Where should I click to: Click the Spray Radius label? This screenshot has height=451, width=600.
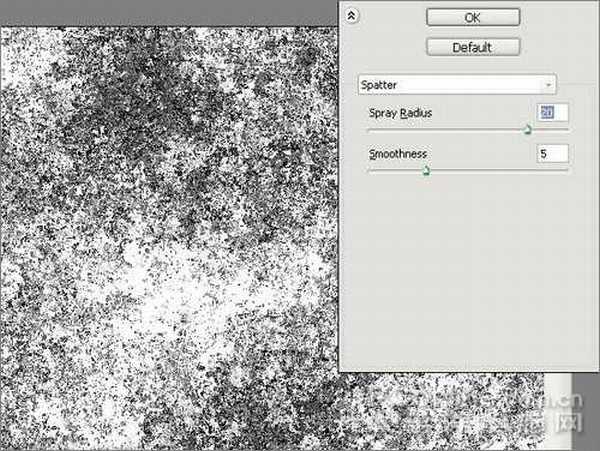point(401,114)
